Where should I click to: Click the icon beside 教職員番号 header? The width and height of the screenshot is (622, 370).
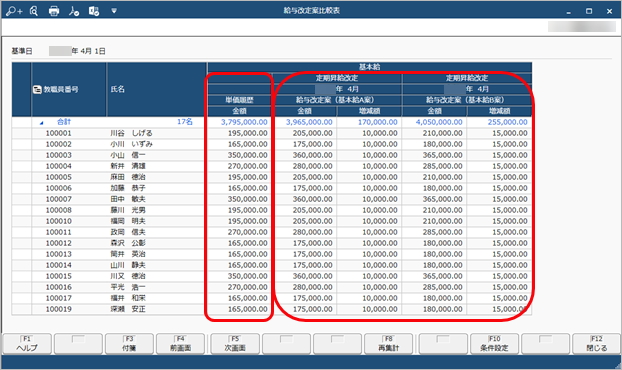coord(37,90)
